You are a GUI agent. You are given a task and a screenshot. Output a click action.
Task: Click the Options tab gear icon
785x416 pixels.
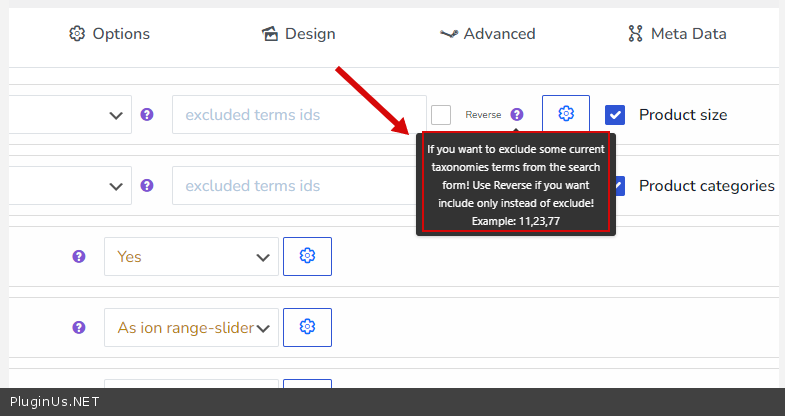point(77,34)
